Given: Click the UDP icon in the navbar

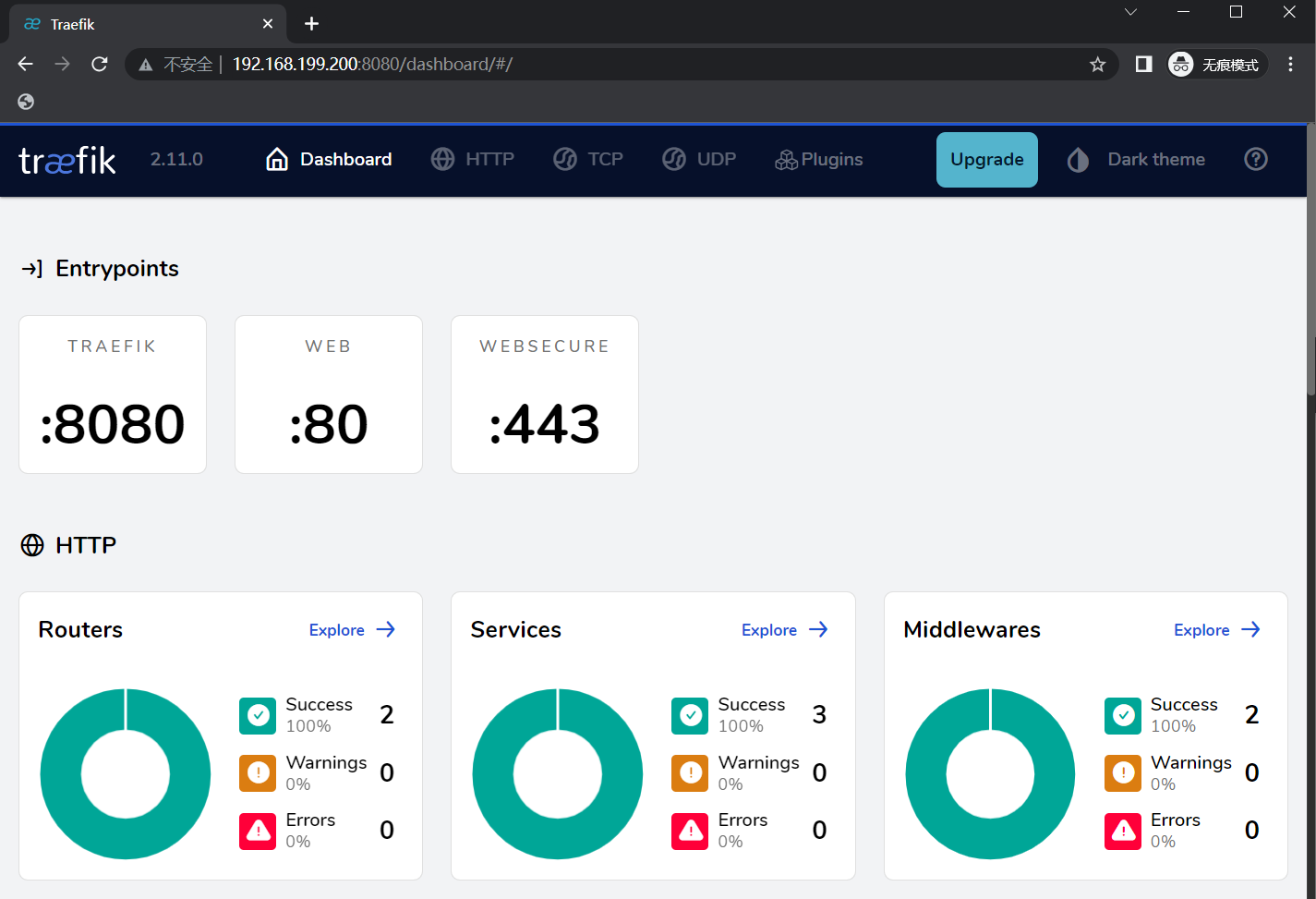Looking at the screenshot, I should (674, 160).
